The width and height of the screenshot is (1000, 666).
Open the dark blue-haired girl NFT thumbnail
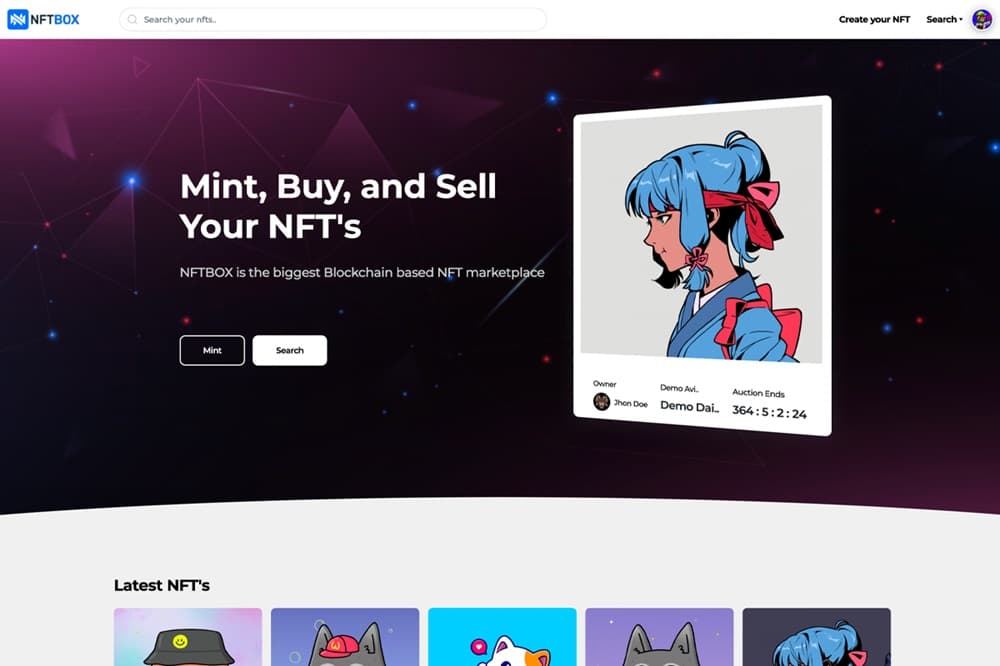816,637
